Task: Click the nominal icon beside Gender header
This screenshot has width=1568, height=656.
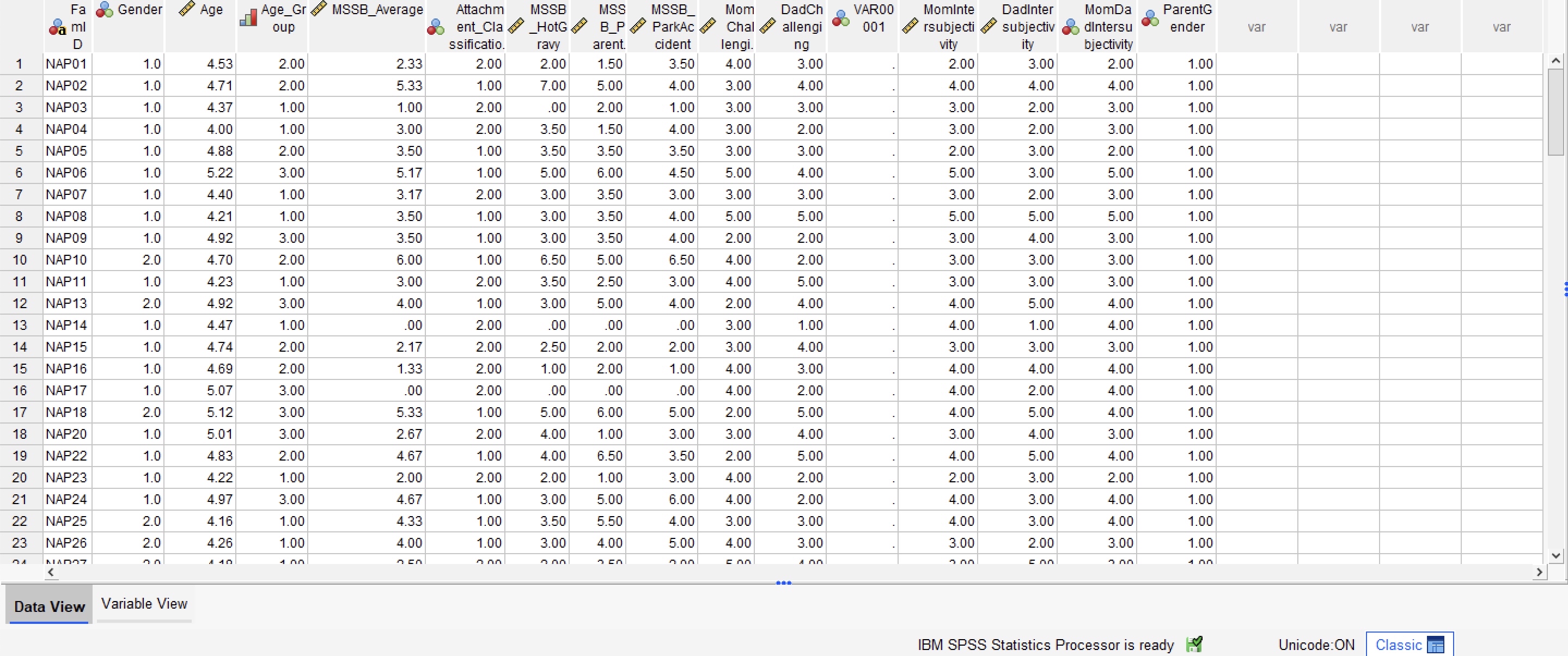Action: pos(105,10)
